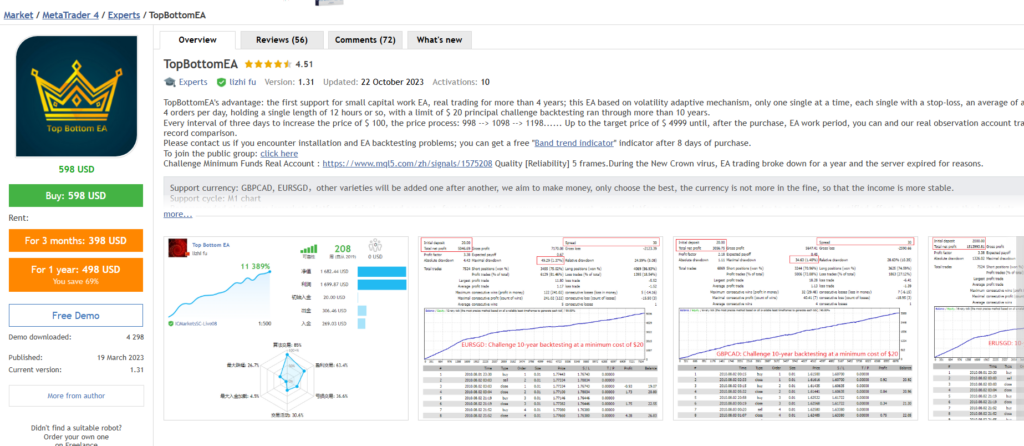Rent for 3 months at 398 USD

click(76, 240)
